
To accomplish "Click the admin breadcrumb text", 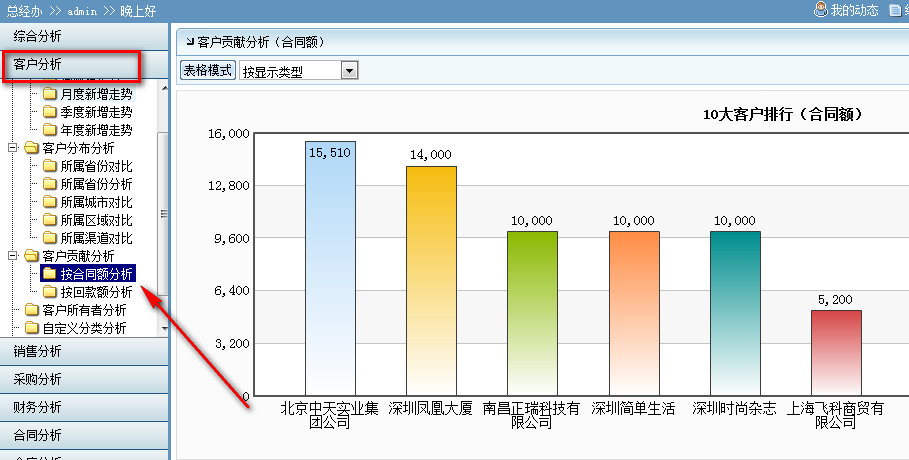I will (82, 11).
